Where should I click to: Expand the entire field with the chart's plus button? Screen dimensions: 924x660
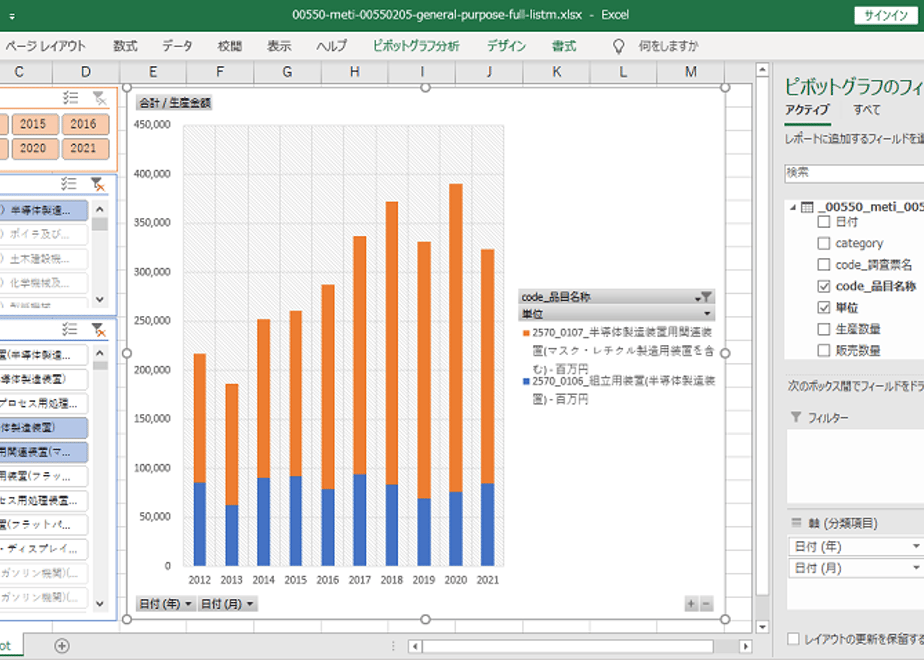point(691,603)
